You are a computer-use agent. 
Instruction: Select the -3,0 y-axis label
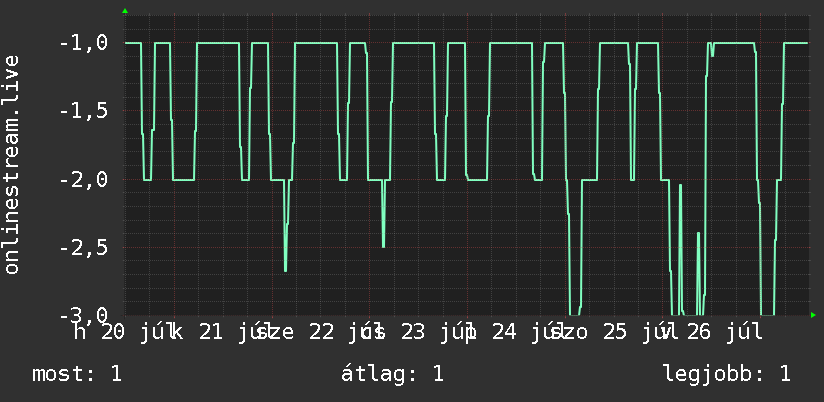tap(84, 315)
